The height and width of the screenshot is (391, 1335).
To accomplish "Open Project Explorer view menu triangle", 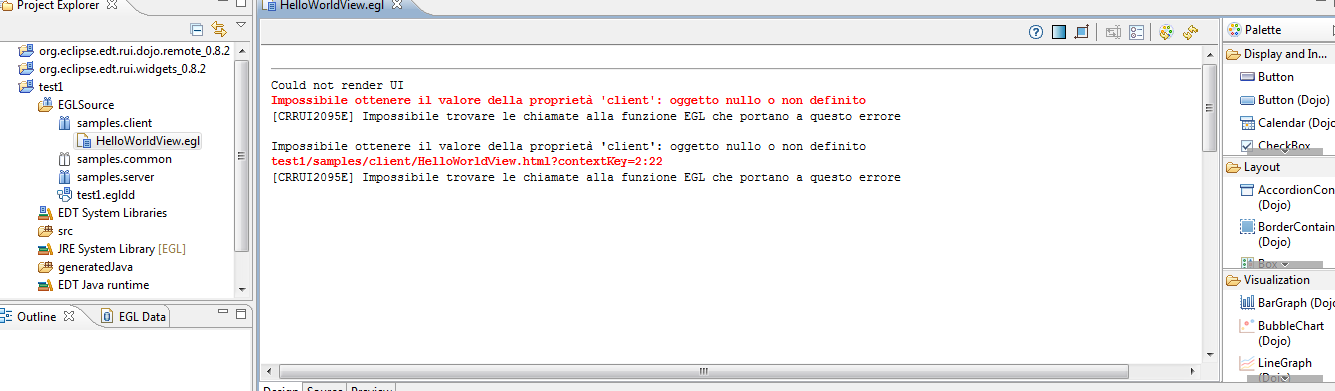I will [x=240, y=25].
